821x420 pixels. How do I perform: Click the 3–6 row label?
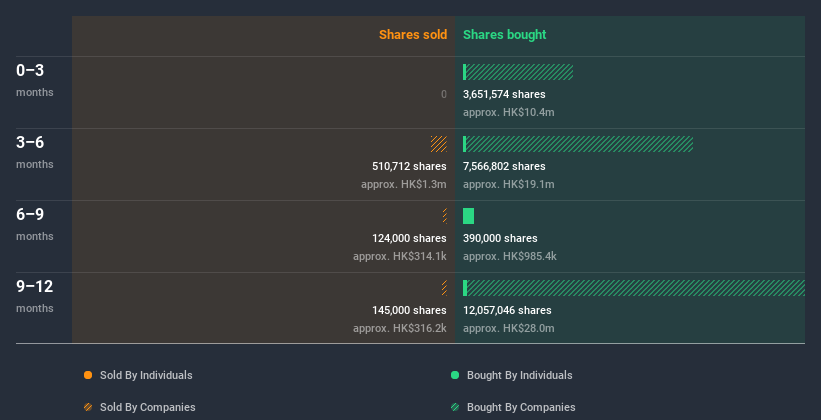30,142
